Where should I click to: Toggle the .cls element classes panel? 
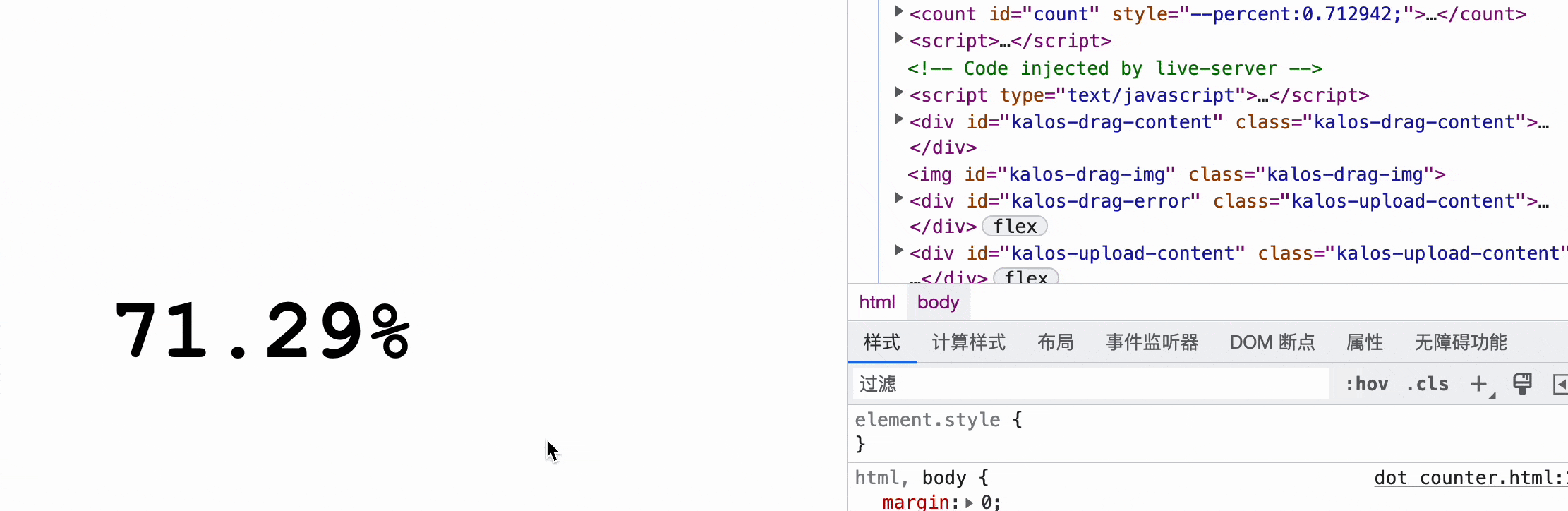[x=1428, y=384]
